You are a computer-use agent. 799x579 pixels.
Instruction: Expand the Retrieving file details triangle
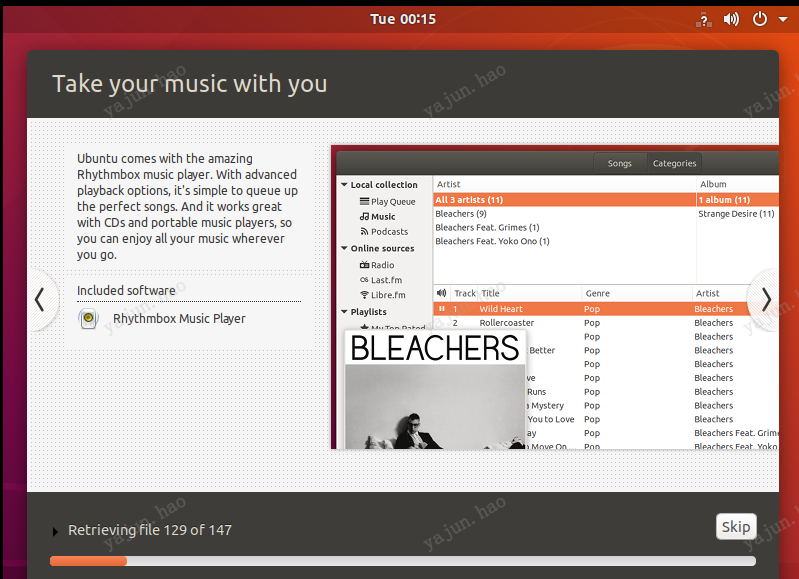(55, 532)
